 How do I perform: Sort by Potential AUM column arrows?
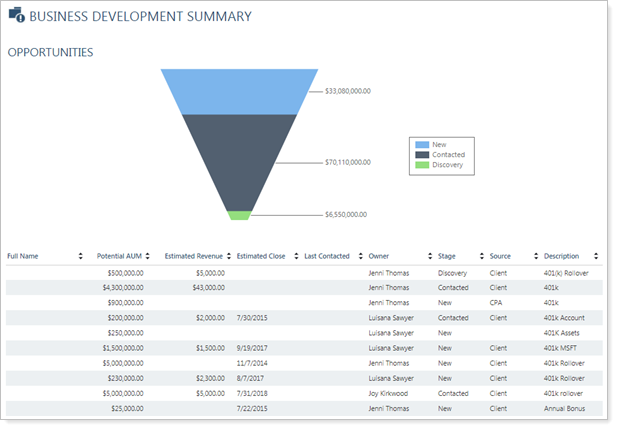[149, 257]
